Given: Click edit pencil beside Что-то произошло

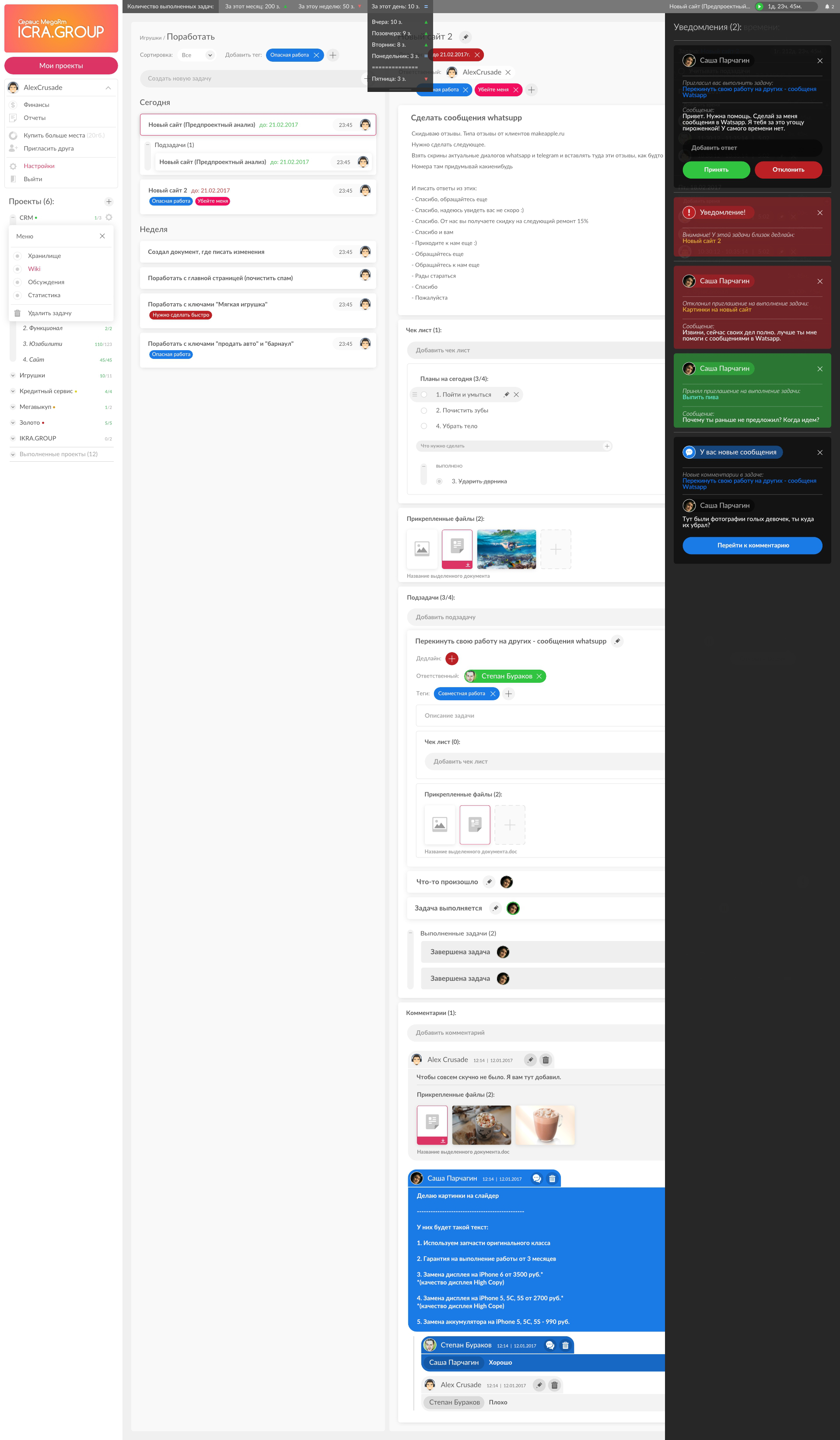Looking at the screenshot, I should tap(489, 882).
